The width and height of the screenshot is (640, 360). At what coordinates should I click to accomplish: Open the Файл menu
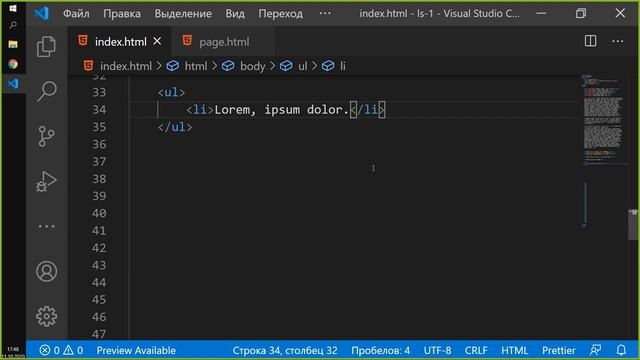pos(76,13)
